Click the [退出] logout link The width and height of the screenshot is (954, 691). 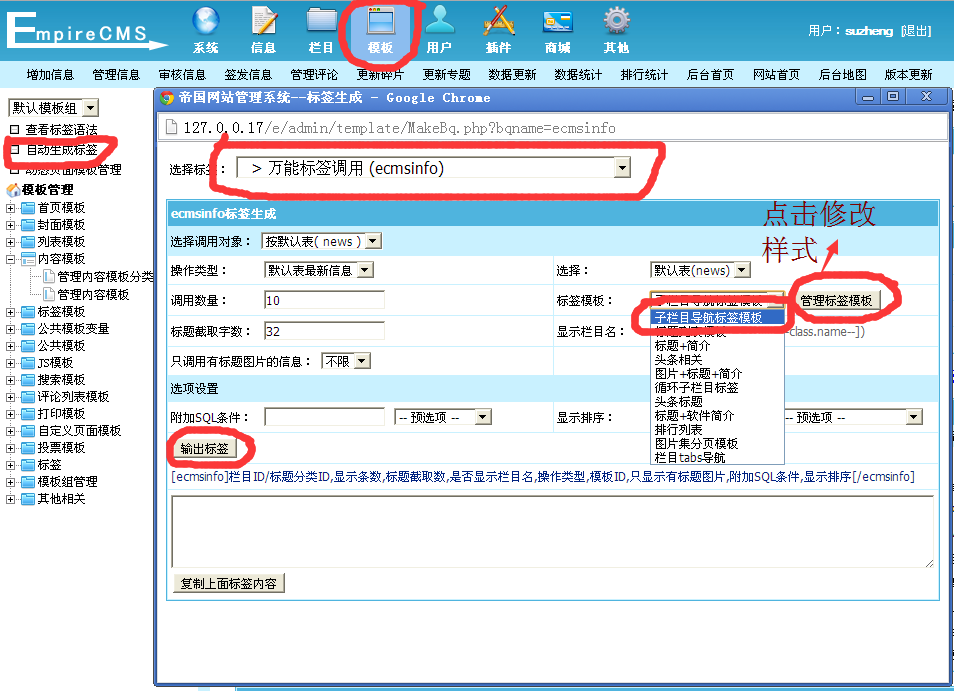[916, 31]
